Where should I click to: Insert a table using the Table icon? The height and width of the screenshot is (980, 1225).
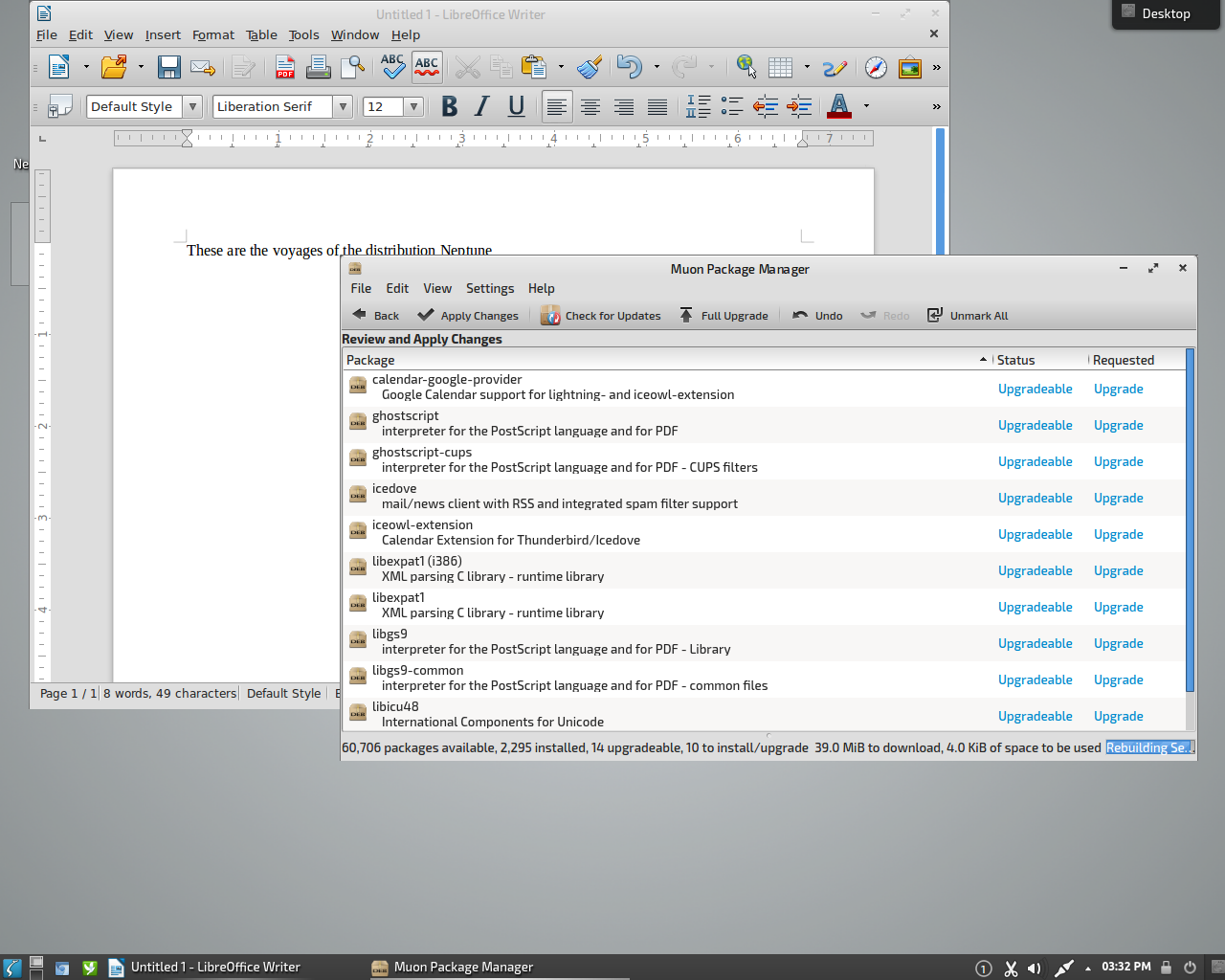click(x=780, y=67)
